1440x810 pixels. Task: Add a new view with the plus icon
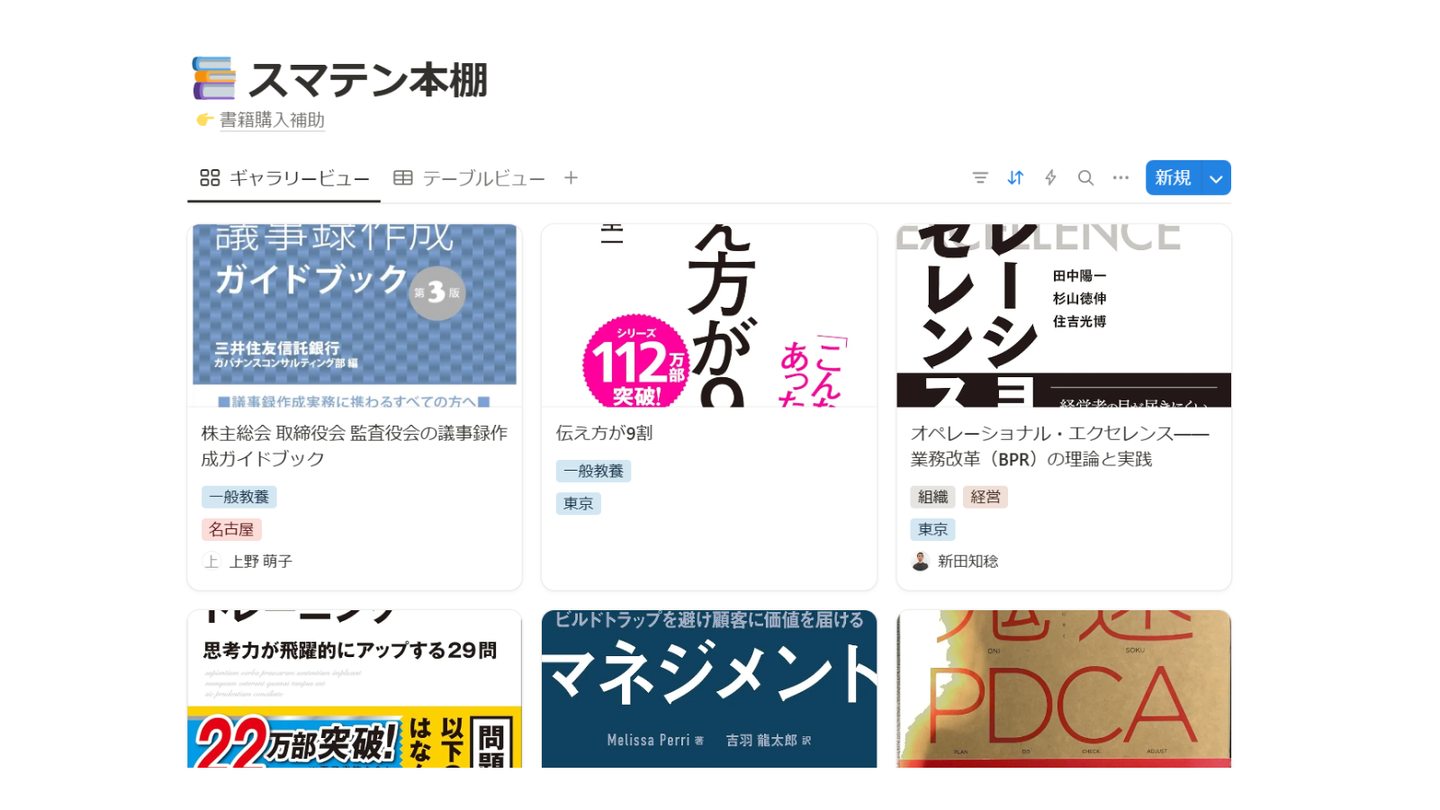point(571,178)
